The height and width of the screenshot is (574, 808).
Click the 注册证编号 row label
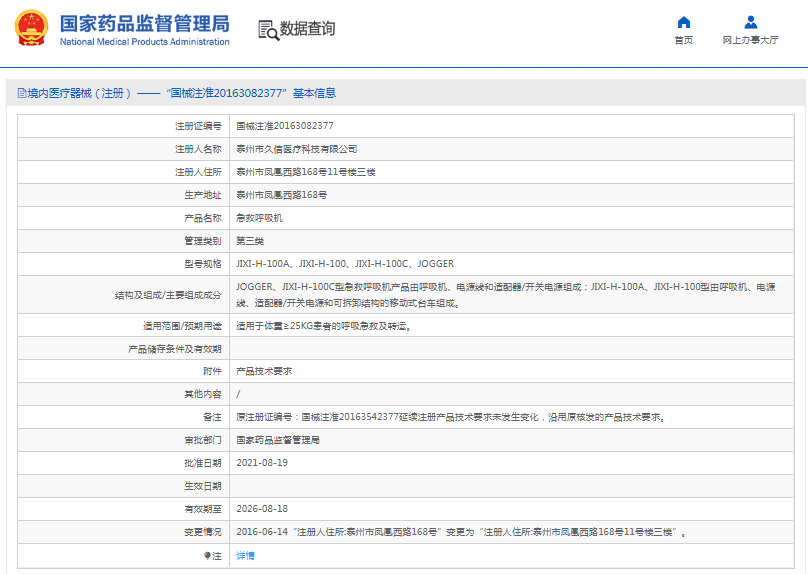tap(198, 126)
